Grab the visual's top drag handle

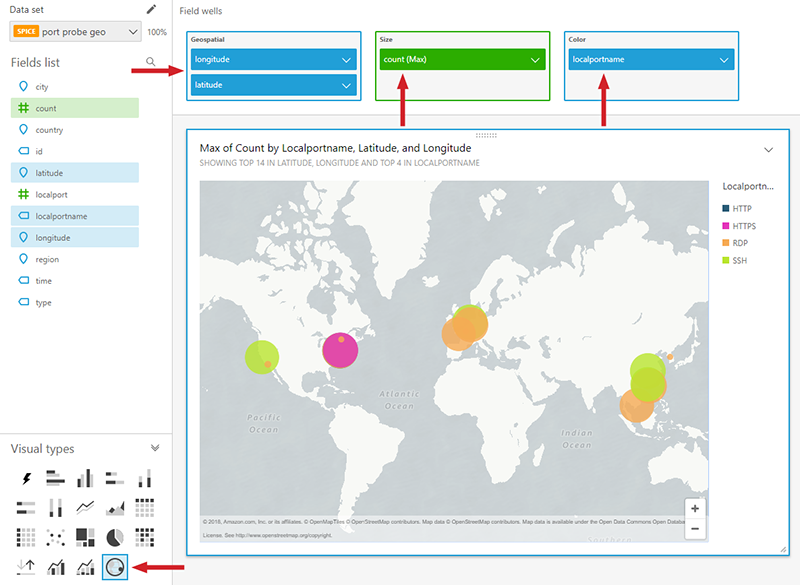coord(486,135)
